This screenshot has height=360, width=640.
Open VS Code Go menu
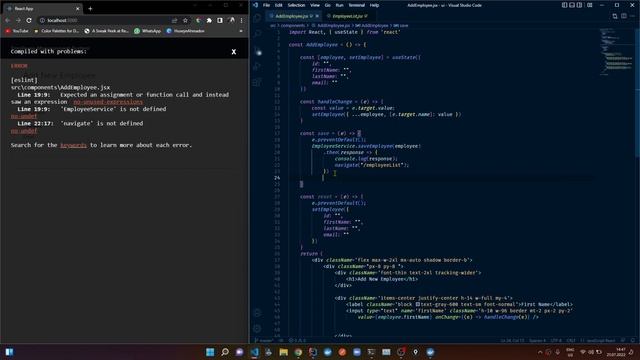328,5
